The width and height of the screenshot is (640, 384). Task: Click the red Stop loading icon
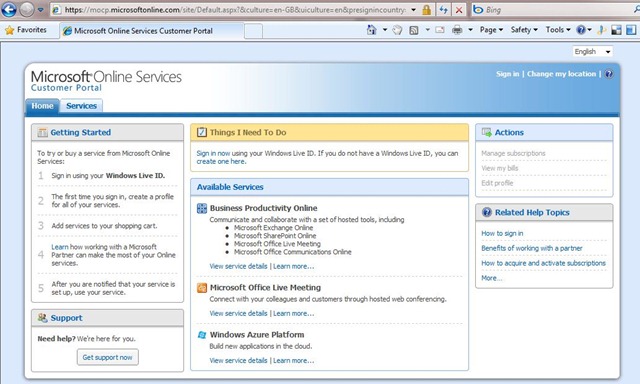click(x=459, y=10)
